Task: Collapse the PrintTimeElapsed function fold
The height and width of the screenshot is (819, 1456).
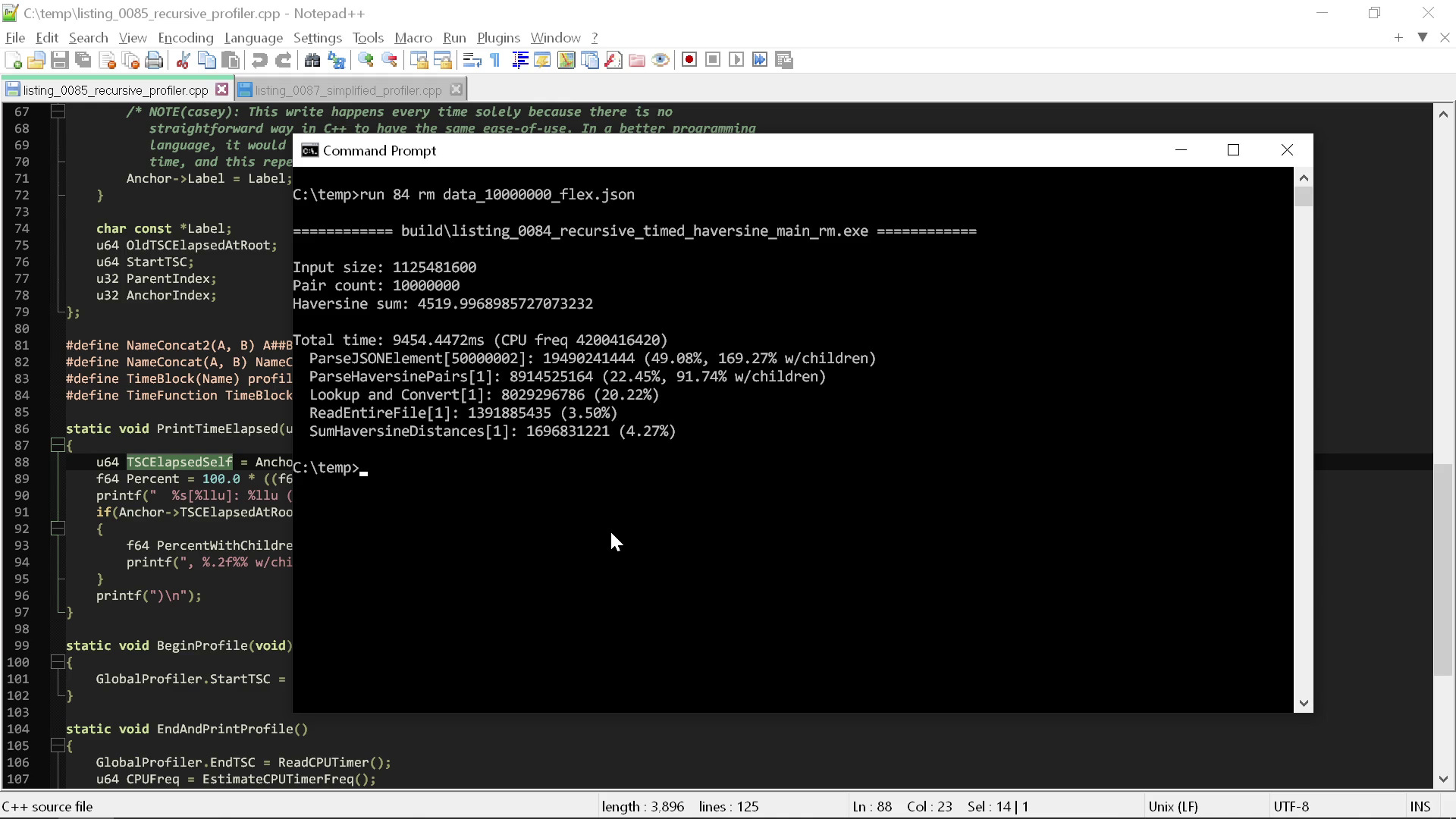Action: click(58, 445)
